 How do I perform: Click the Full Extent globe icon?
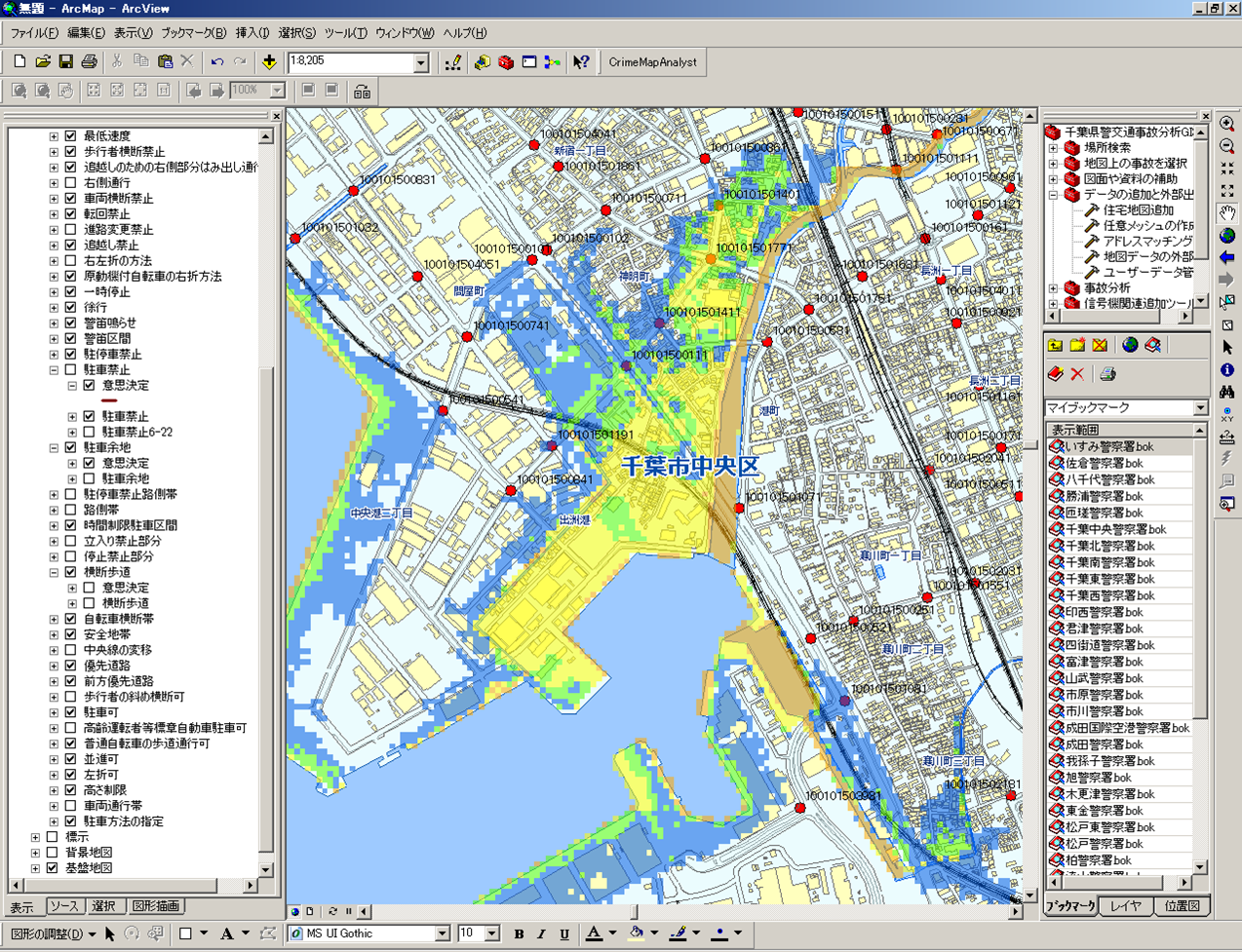pos(1226,236)
